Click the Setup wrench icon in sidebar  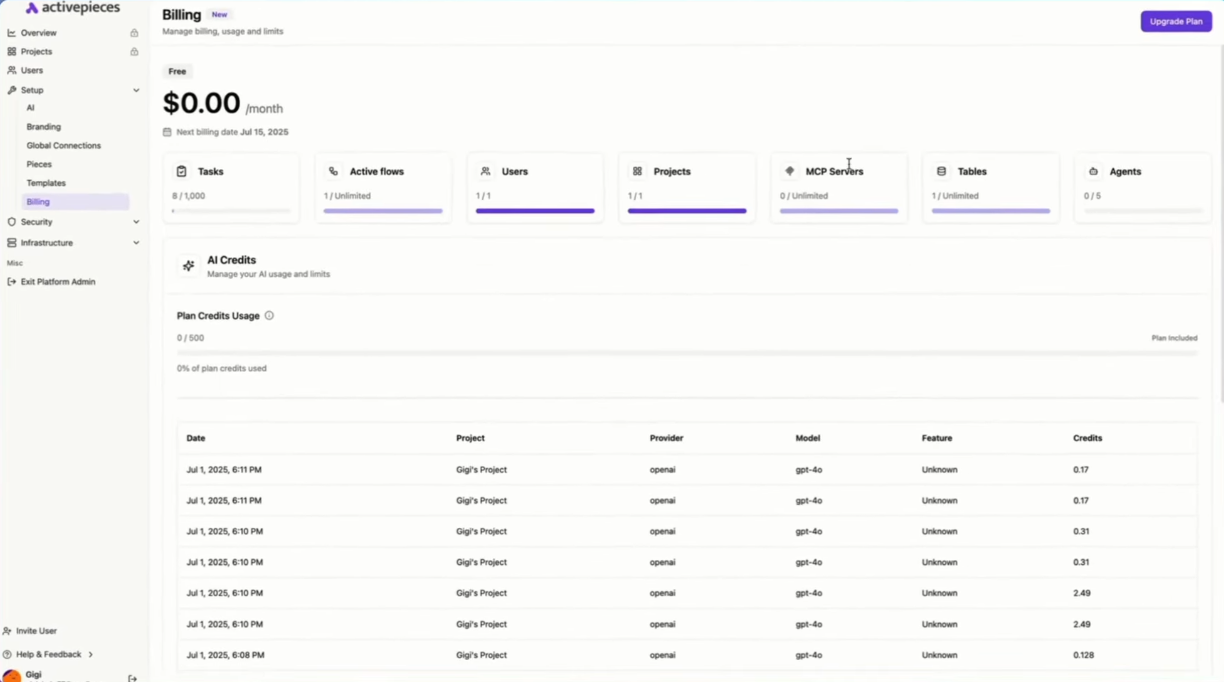[12, 90]
